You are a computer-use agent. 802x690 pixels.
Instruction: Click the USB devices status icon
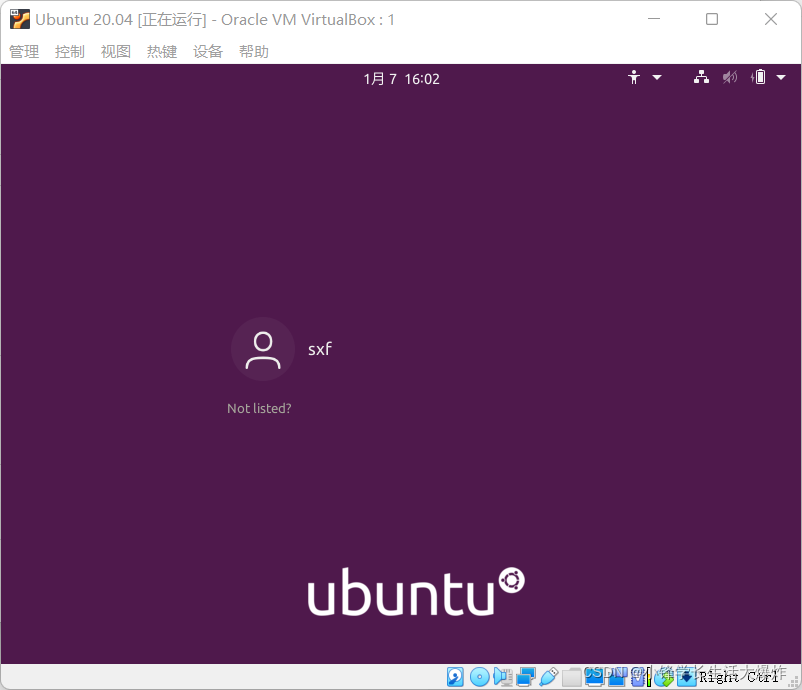[x=549, y=677]
